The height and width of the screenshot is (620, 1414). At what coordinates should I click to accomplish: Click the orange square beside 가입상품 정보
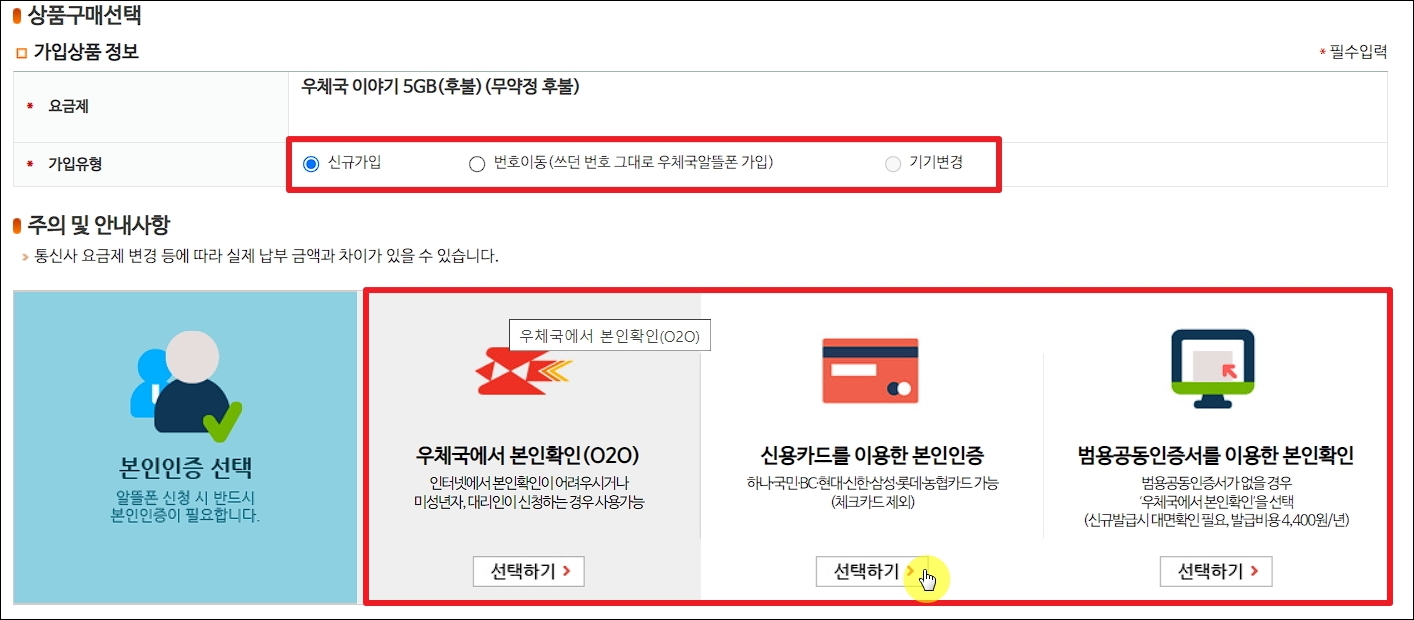coord(21,53)
